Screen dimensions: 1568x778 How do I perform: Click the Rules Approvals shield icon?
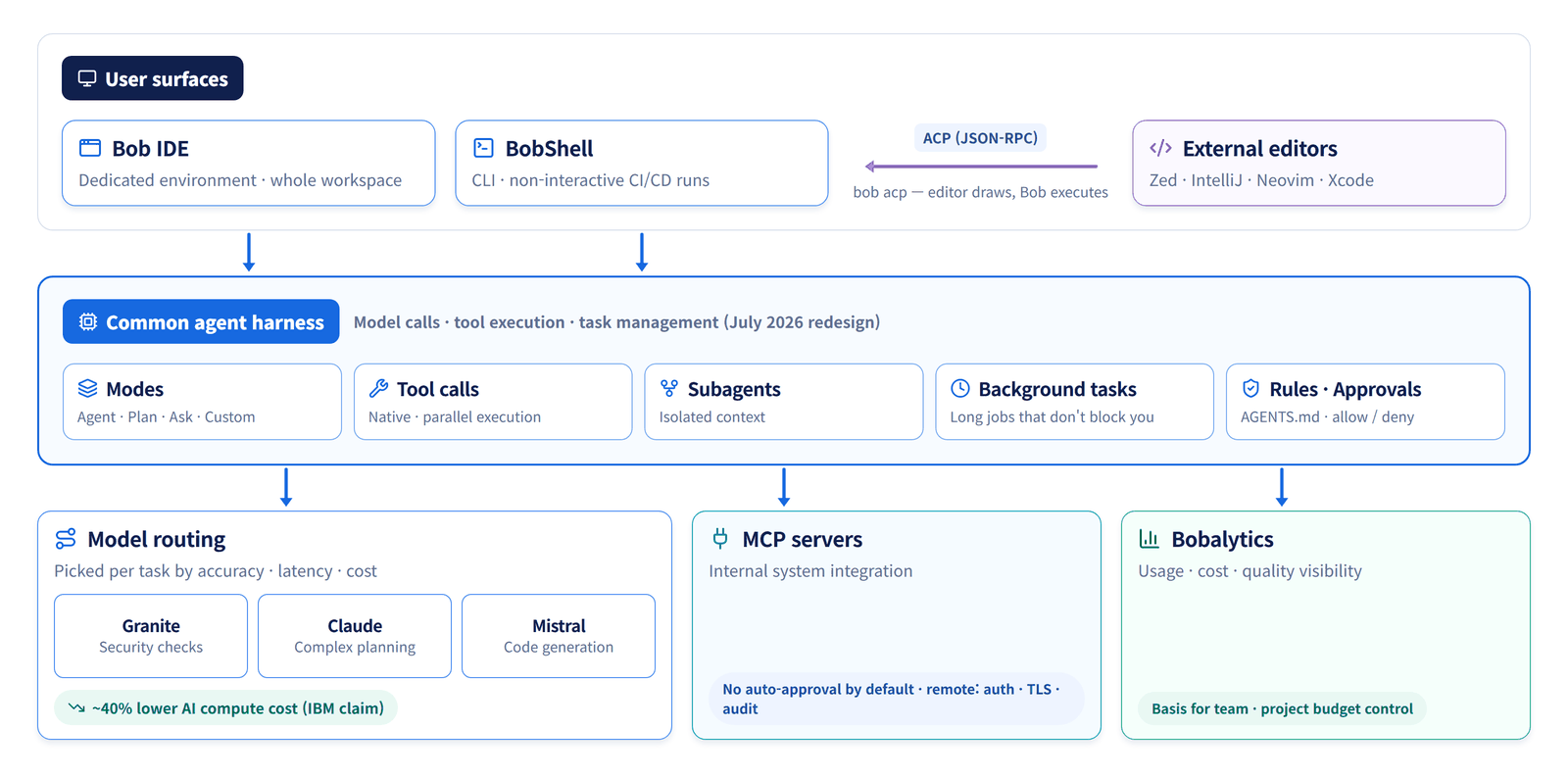pyautogui.click(x=1250, y=388)
